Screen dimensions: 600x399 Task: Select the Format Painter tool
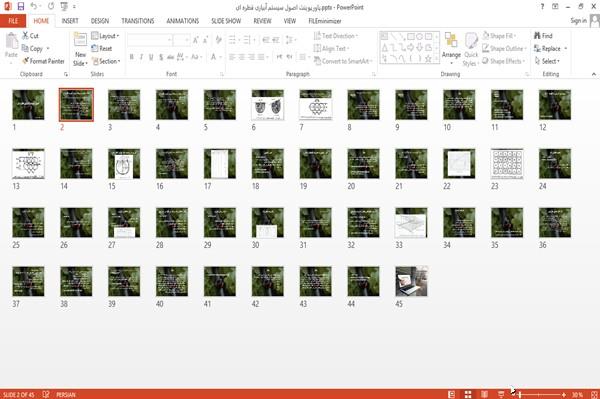tap(43, 61)
